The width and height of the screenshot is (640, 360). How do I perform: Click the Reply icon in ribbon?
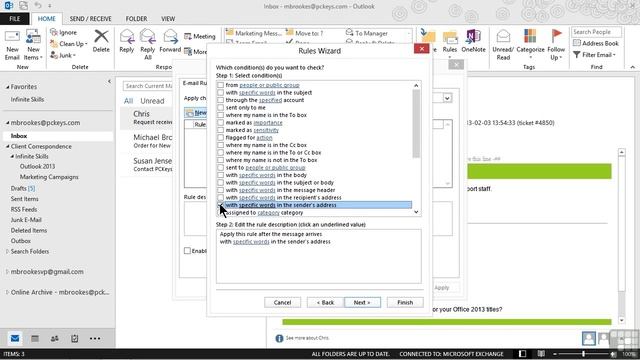coord(127,36)
